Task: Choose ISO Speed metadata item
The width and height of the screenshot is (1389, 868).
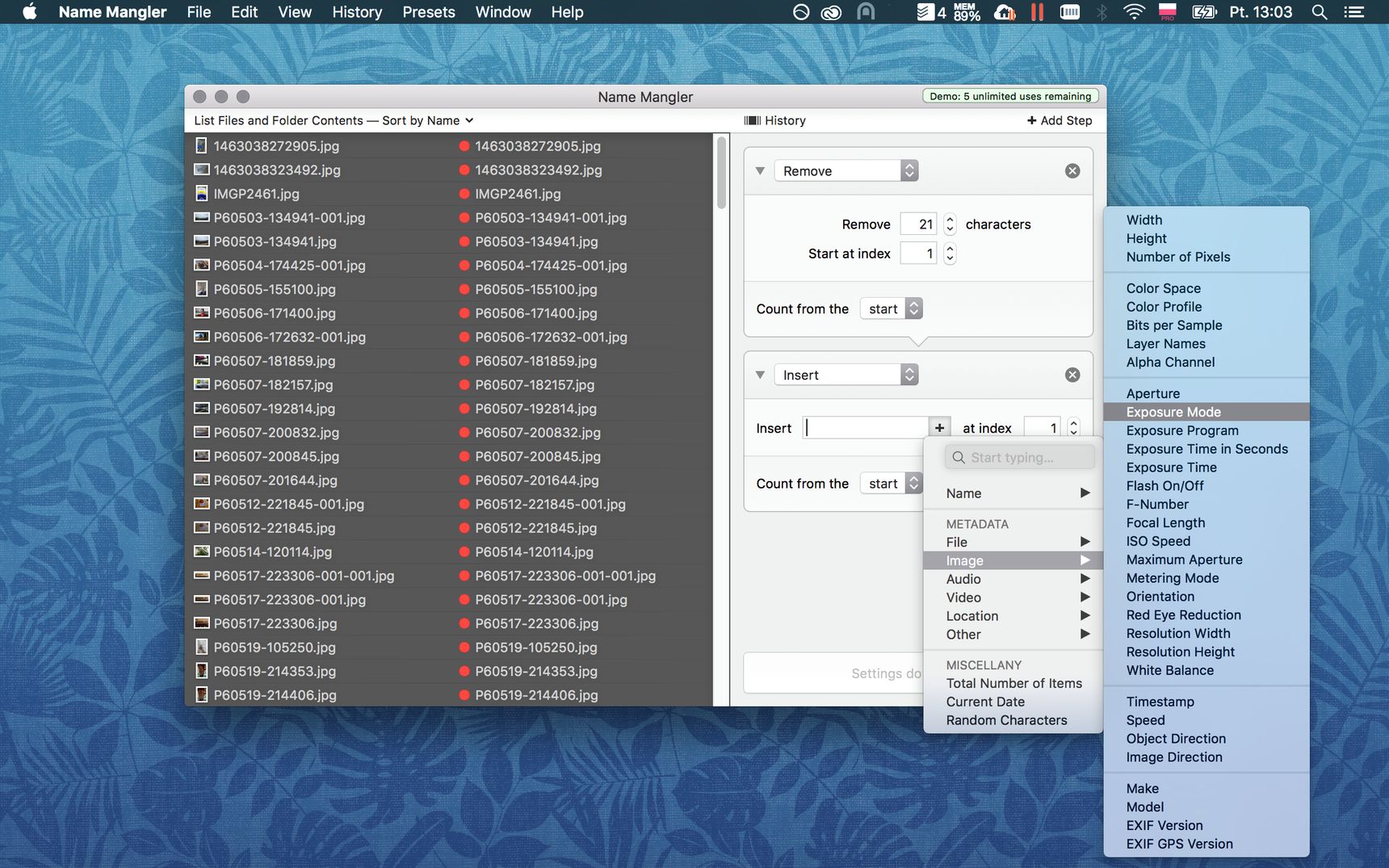Action: (x=1206, y=542)
